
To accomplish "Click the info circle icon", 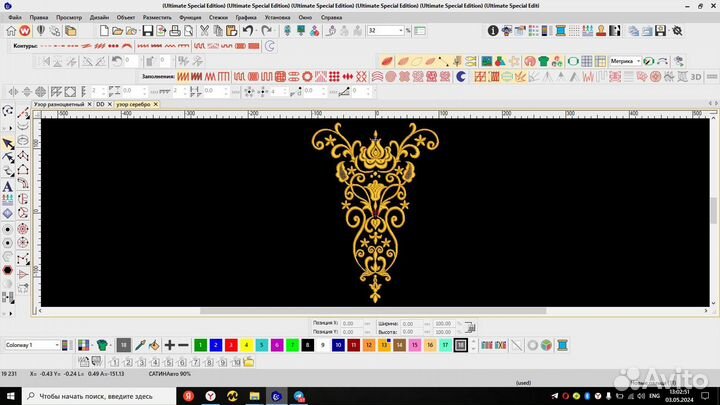I will click(x=493, y=31).
